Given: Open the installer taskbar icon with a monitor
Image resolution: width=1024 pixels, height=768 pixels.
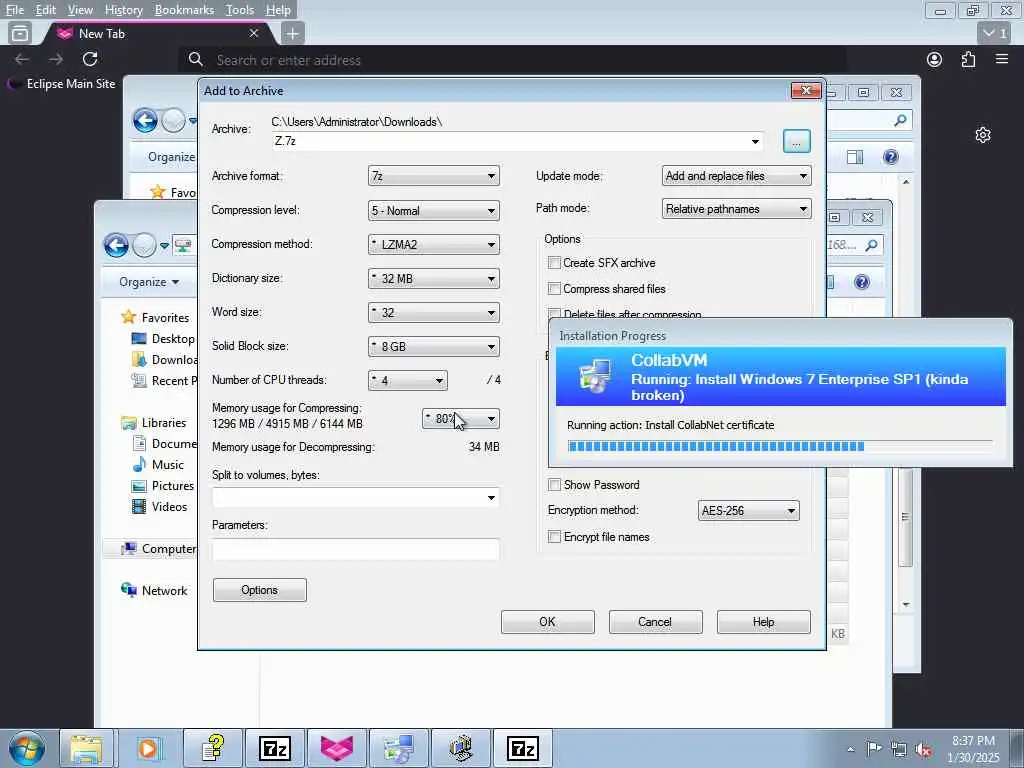Looking at the screenshot, I should tap(398, 748).
